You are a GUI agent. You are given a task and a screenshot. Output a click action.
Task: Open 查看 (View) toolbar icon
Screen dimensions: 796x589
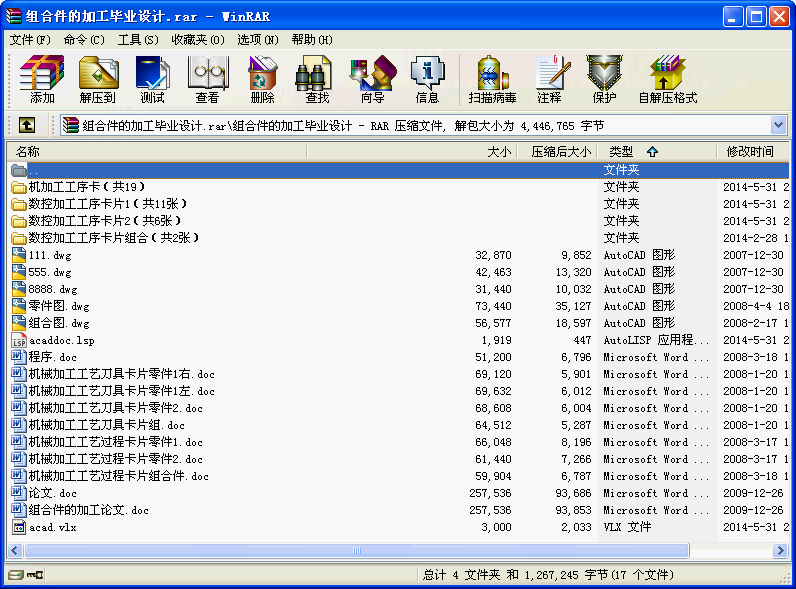(207, 79)
